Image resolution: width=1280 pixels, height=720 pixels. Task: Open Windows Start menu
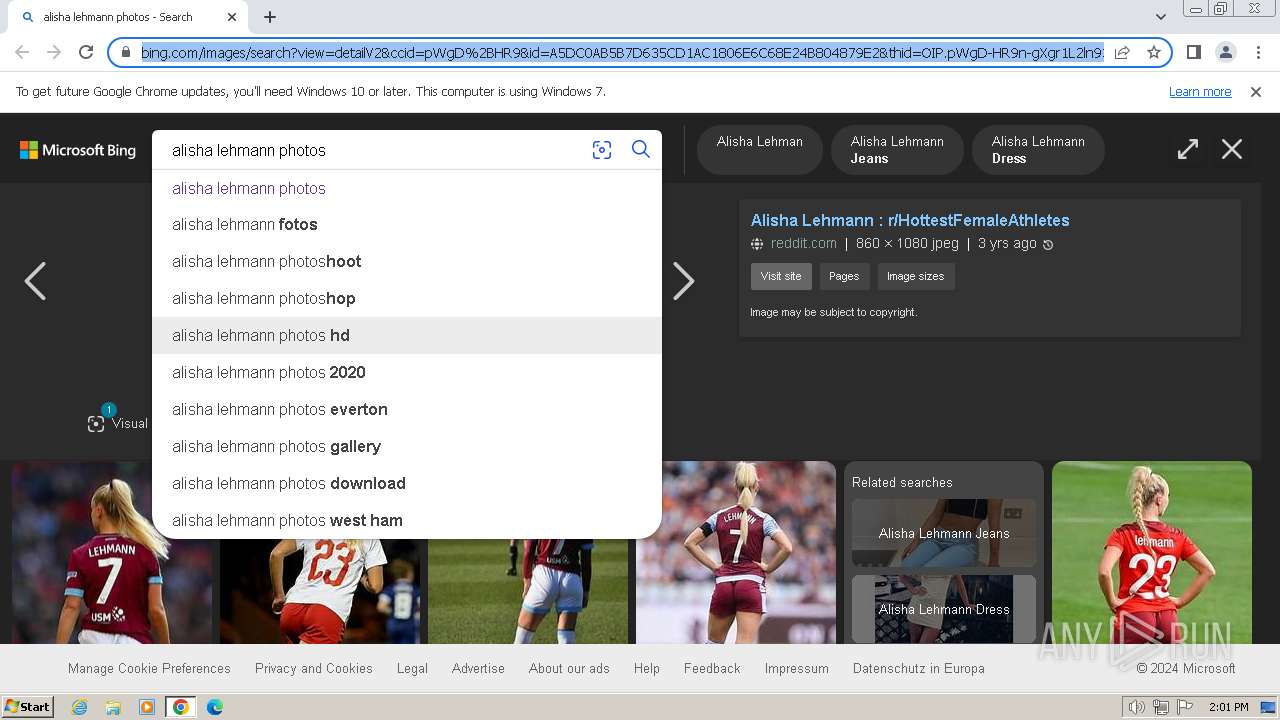coord(27,707)
